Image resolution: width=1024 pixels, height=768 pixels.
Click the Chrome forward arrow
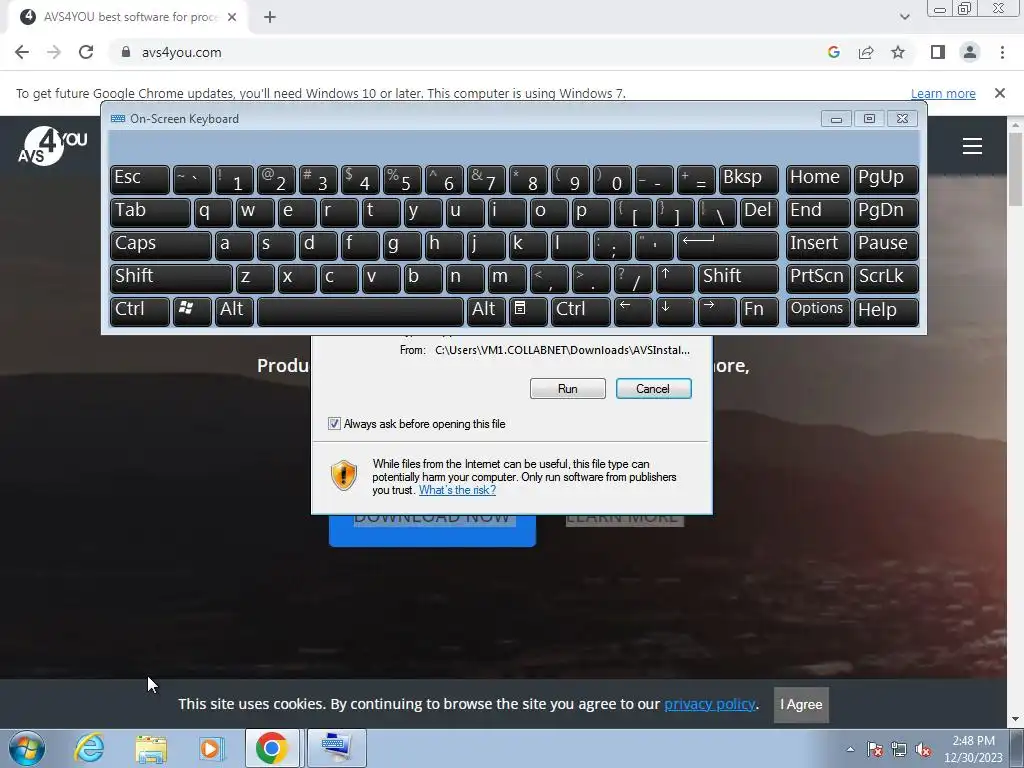pyautogui.click(x=54, y=52)
